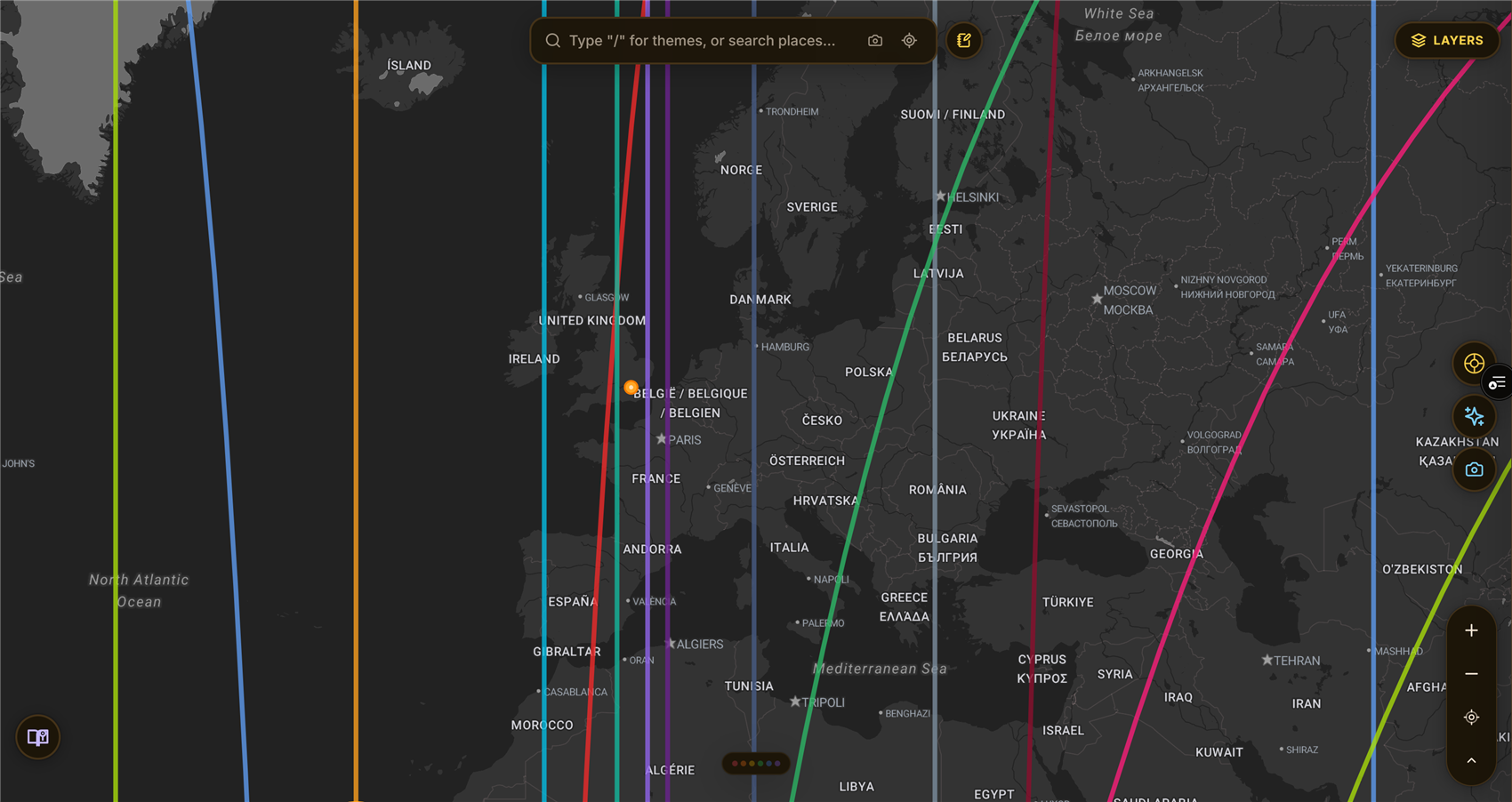1512x802 pixels.
Task: Click the locate crosshair icon in search bar
Action: [909, 41]
